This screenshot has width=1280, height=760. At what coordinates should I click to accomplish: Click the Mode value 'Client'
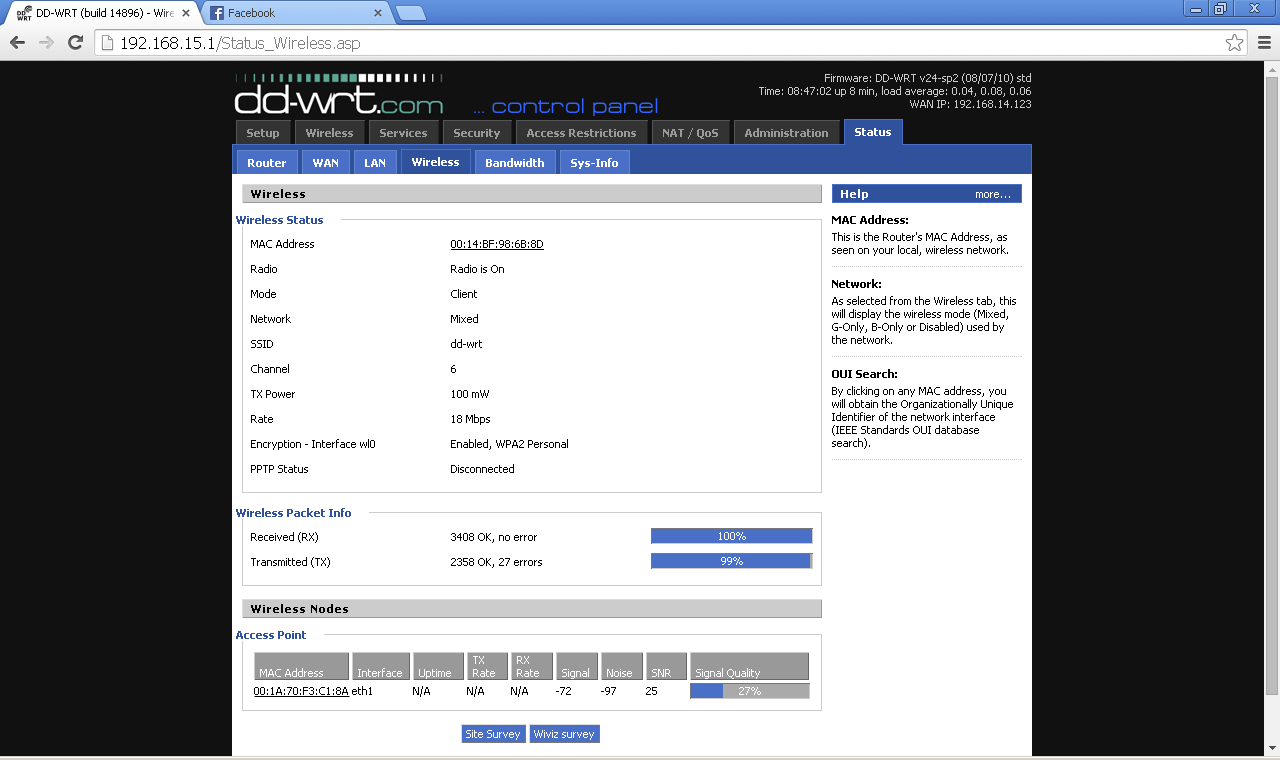pyautogui.click(x=464, y=294)
